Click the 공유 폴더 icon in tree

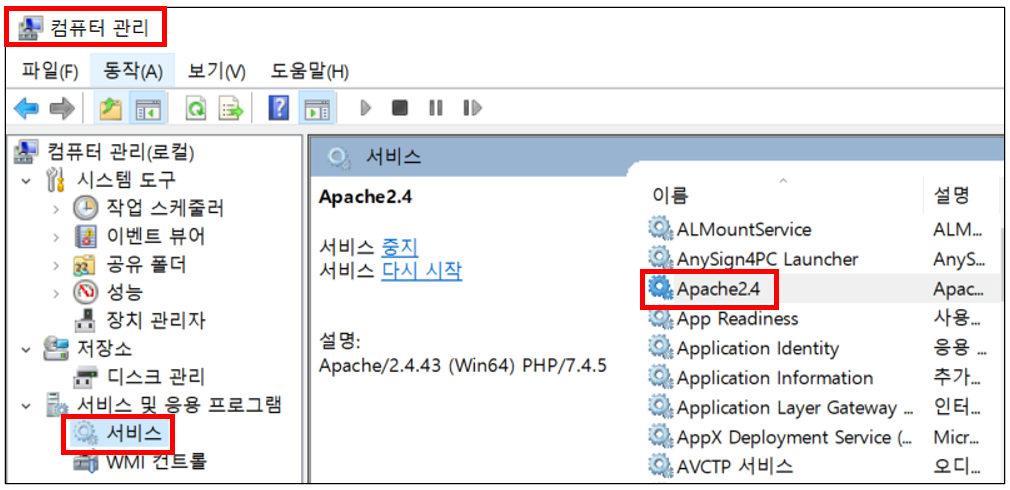click(85, 264)
